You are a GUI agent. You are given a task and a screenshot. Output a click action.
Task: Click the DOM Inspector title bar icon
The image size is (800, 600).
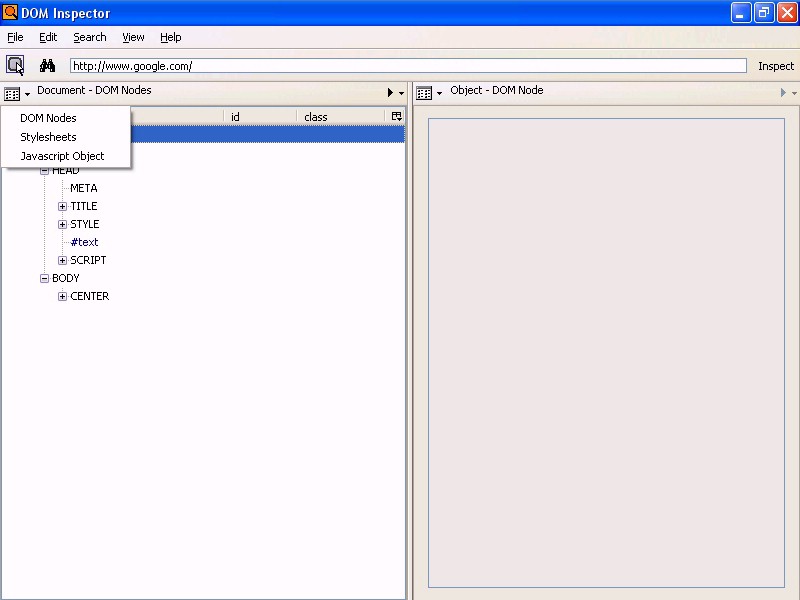pos(10,13)
